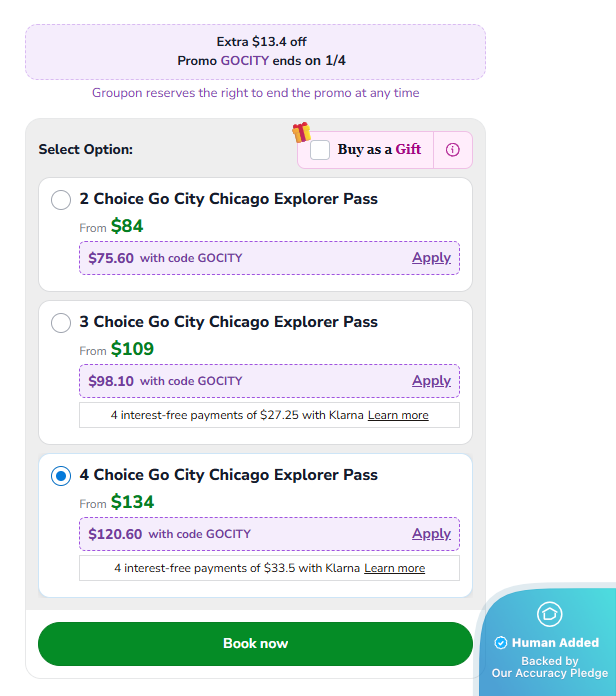The width and height of the screenshot is (616, 696).
Task: Open Klarna Learn more for $33.5 payments
Action: click(x=394, y=568)
